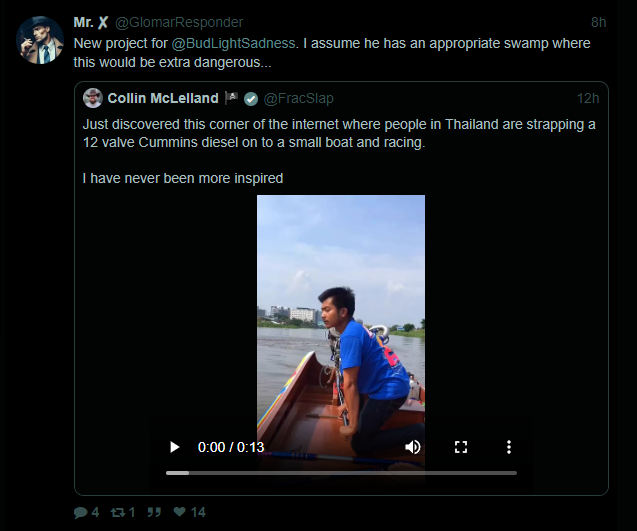Viewport: 637px width, 531px height.
Task: Open the quoted tweet's 12h timestamp
Action: coord(588,98)
